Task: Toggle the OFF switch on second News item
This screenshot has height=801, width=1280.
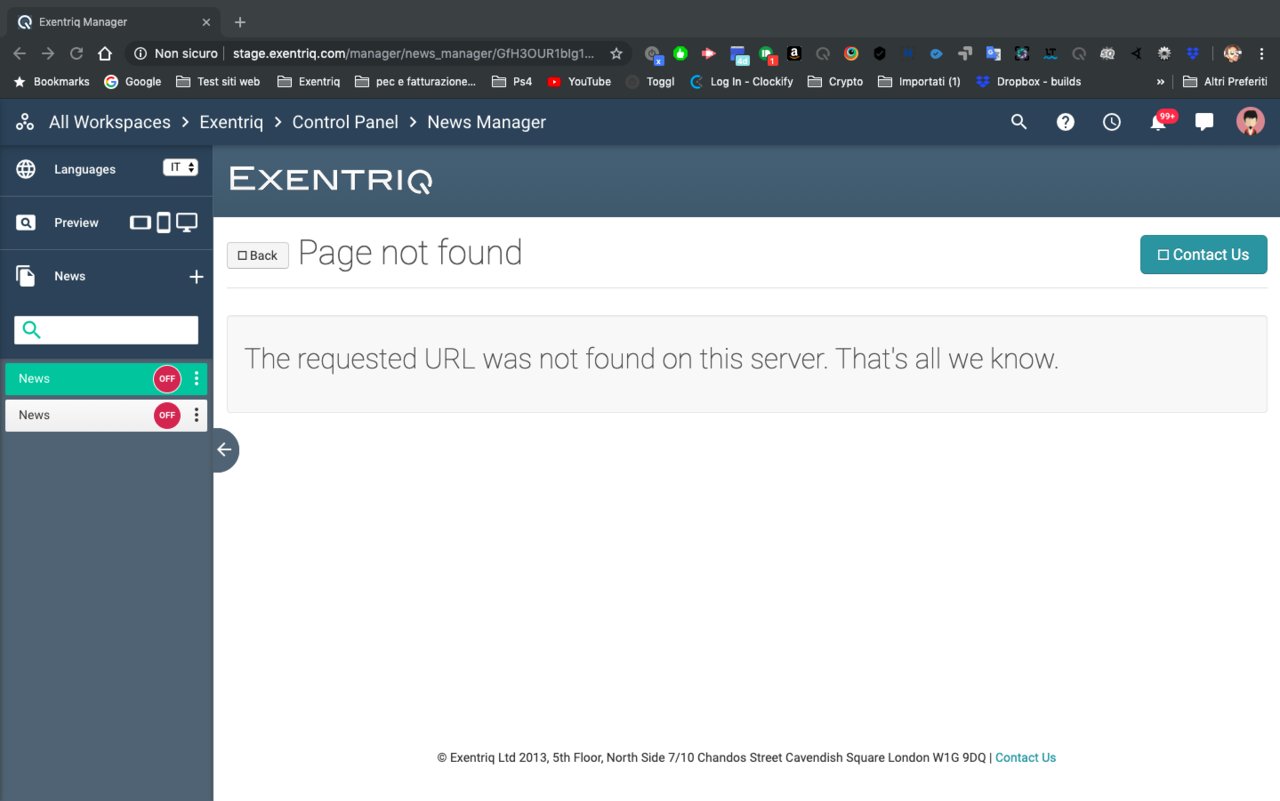Action: coord(167,415)
